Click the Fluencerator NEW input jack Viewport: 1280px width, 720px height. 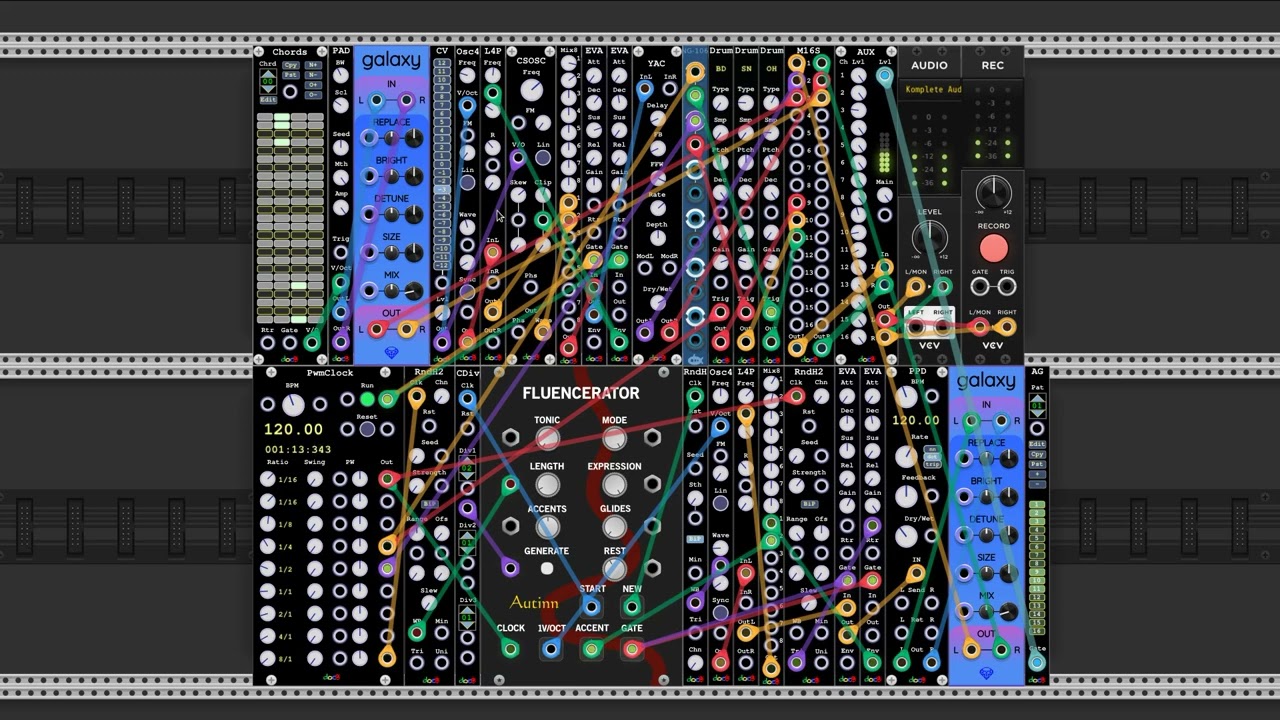(631, 607)
